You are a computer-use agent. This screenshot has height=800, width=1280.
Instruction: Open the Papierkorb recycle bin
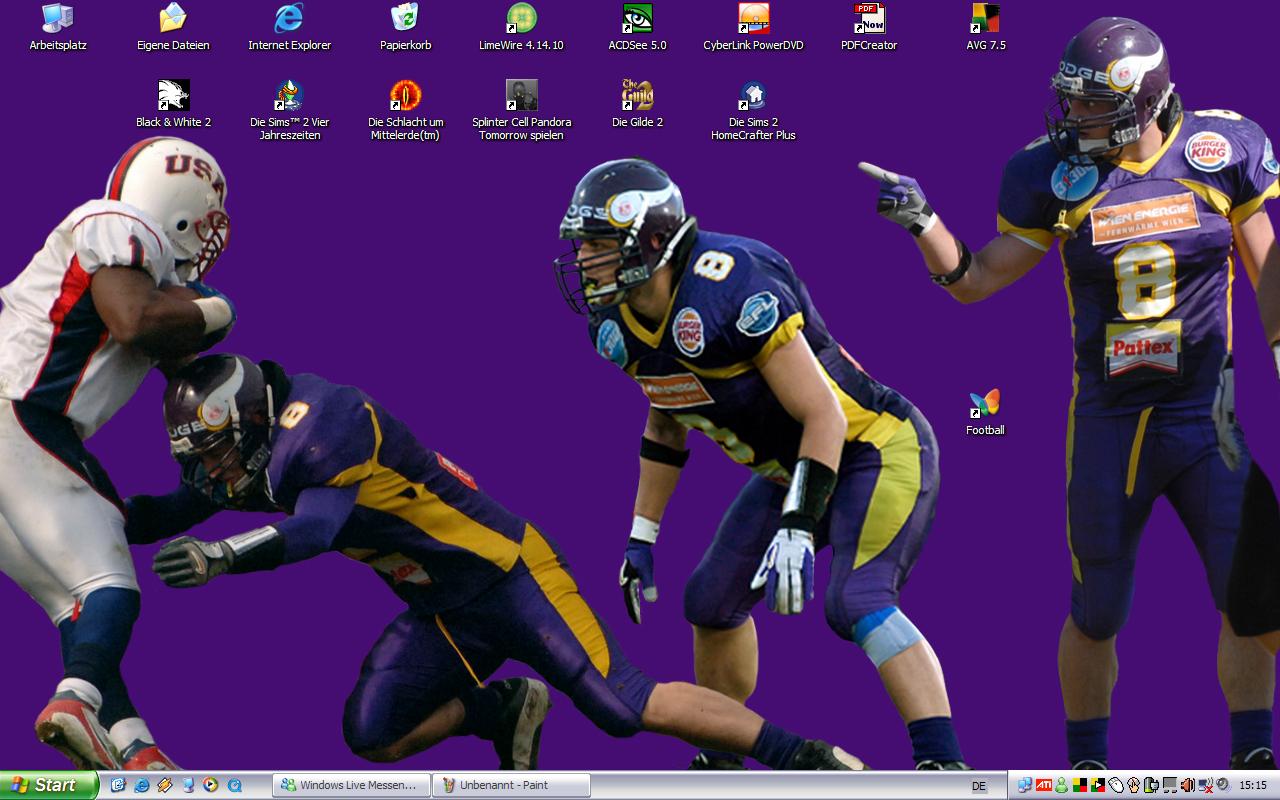point(405,27)
